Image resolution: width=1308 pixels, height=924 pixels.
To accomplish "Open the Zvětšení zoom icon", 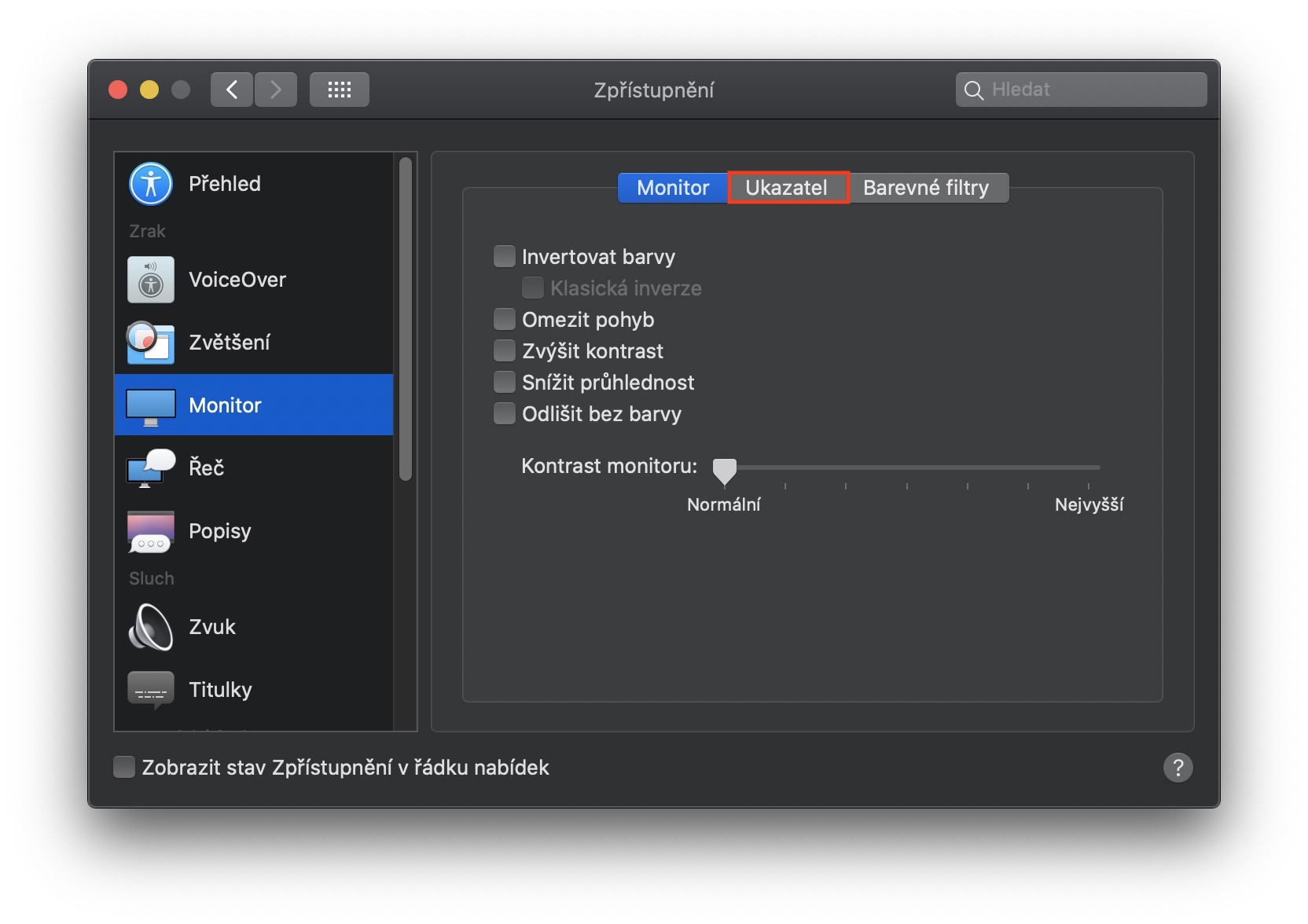I will point(151,343).
